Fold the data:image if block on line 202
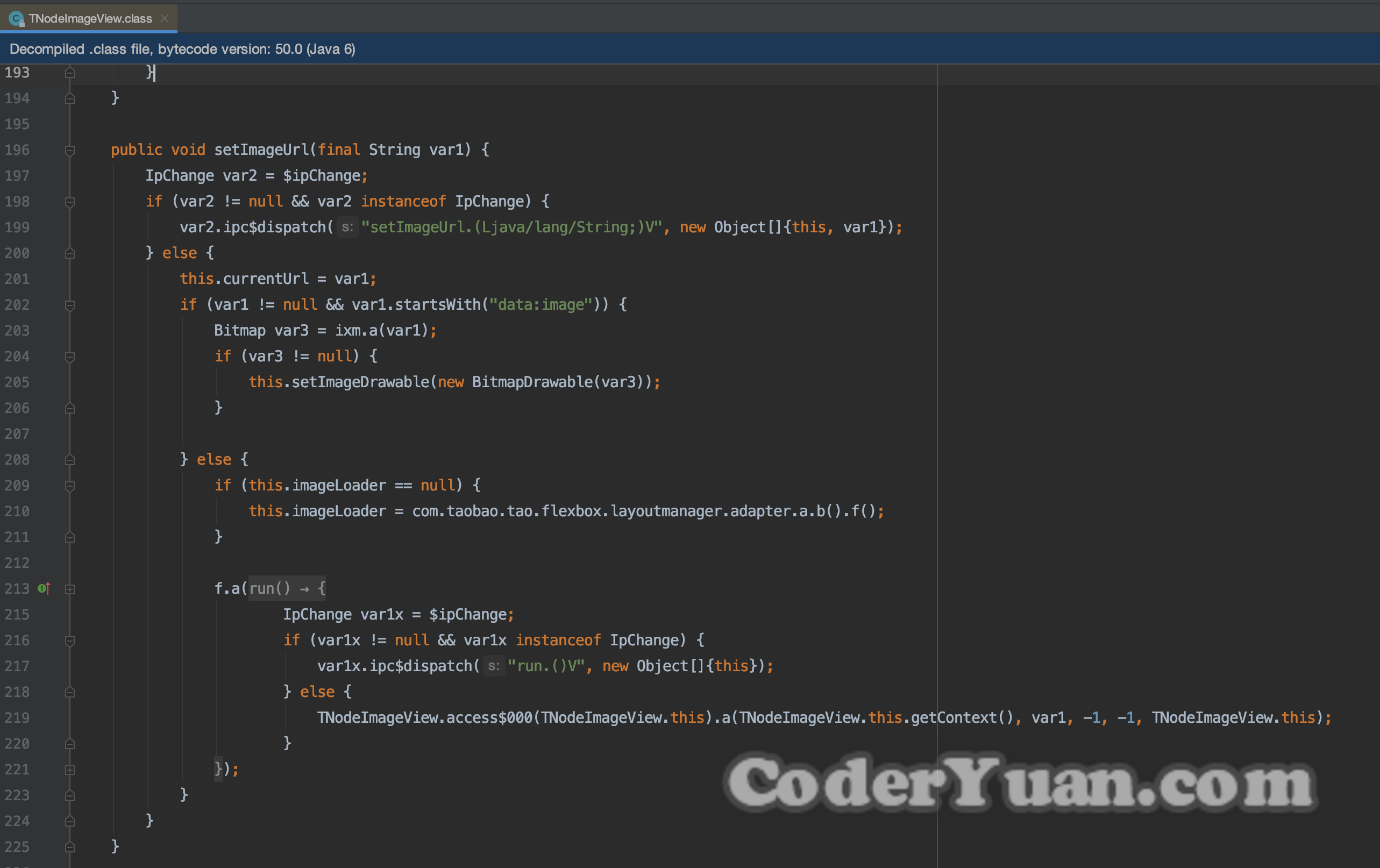Viewport: 1380px width, 868px height. coord(70,305)
